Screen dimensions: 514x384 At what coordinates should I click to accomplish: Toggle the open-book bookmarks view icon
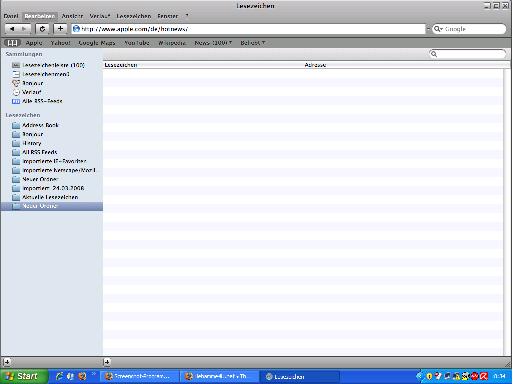click(x=12, y=43)
